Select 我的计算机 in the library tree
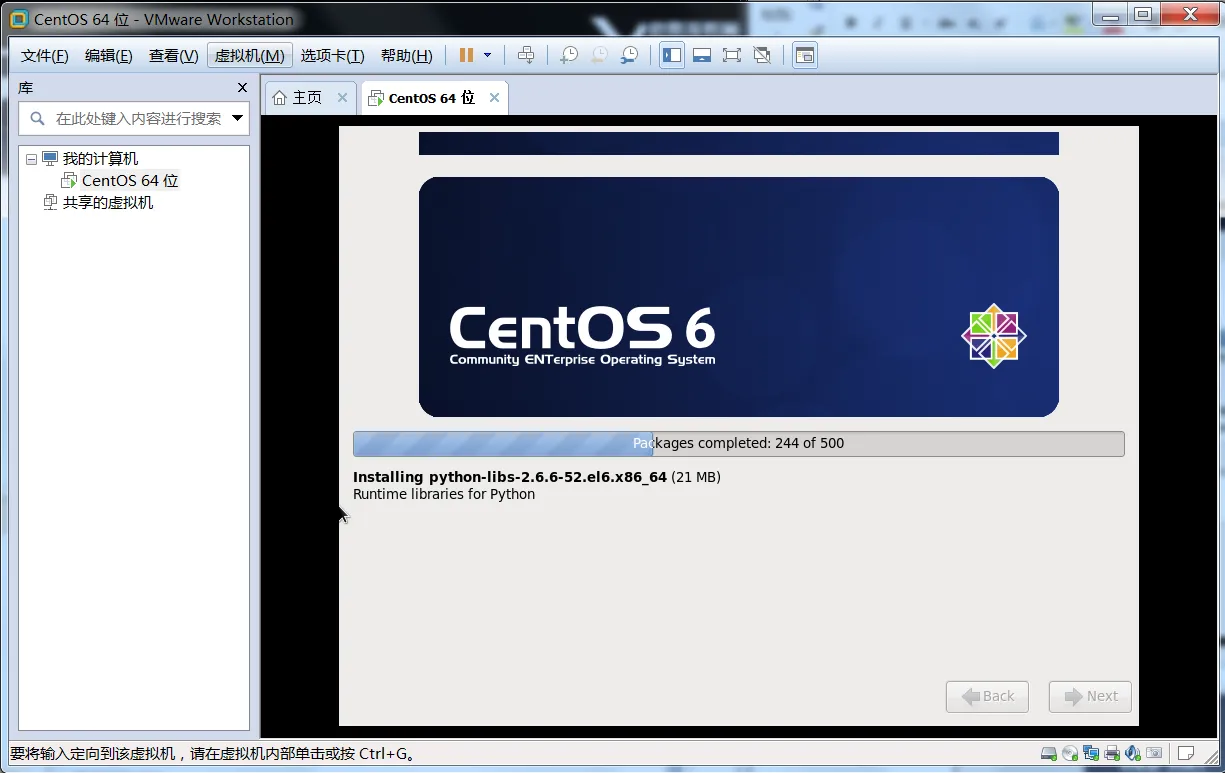The image size is (1225, 773). coord(100,159)
